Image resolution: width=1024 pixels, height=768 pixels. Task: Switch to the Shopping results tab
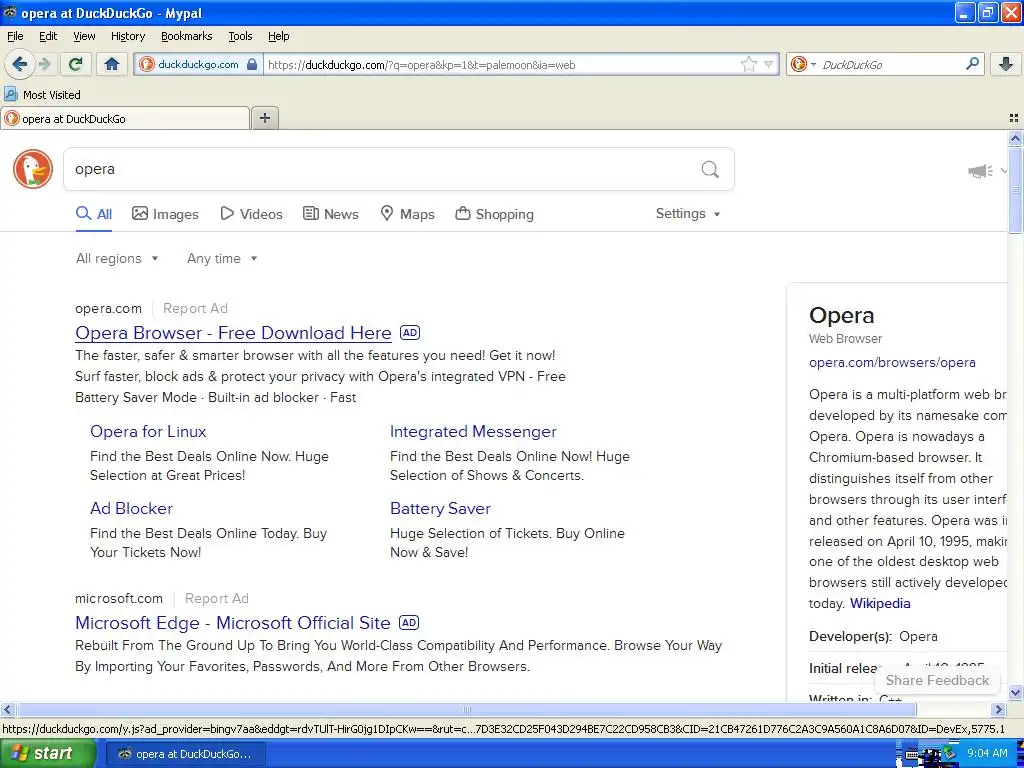pyautogui.click(x=494, y=214)
